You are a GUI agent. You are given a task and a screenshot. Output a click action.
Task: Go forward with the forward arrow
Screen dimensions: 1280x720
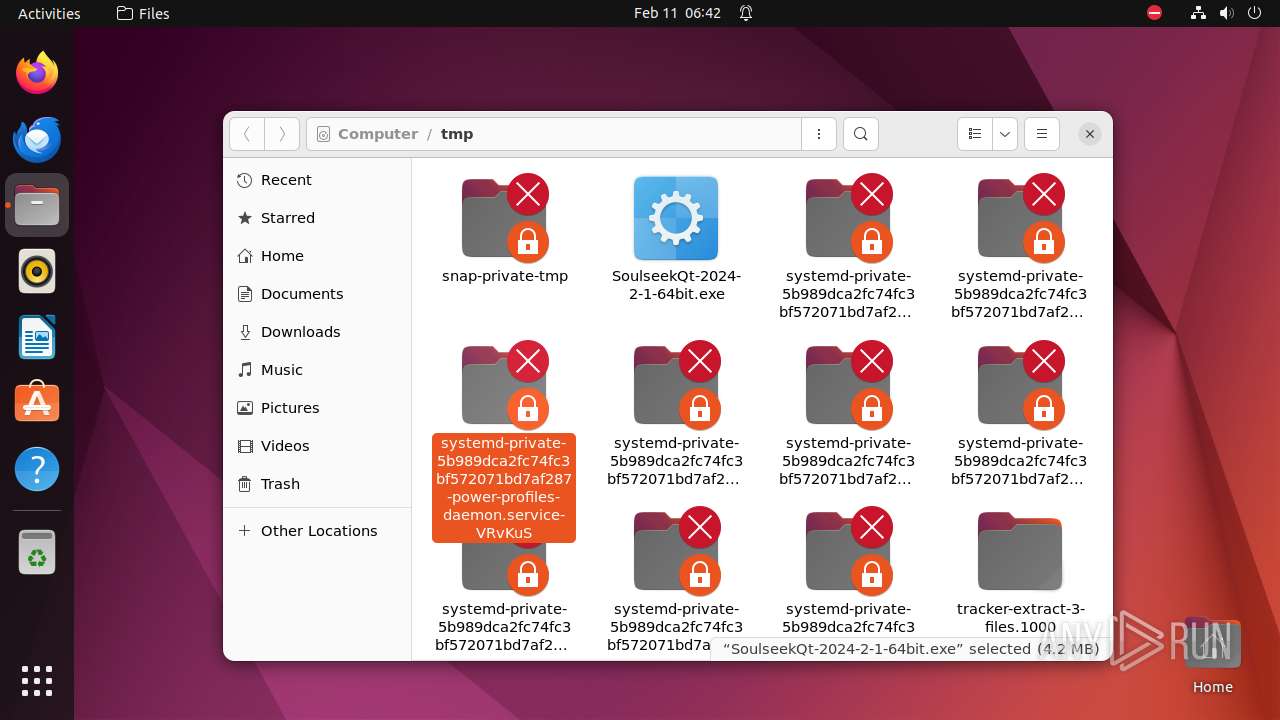pos(282,134)
